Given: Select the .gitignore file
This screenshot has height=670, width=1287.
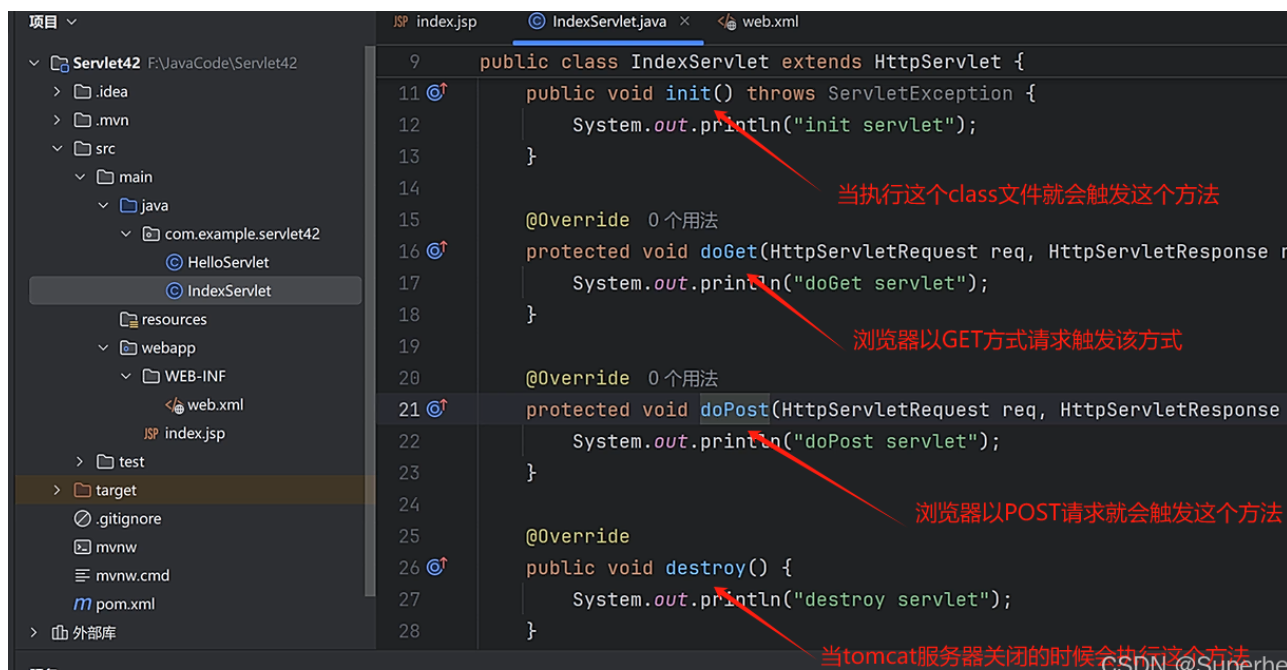Looking at the screenshot, I should point(128,519).
